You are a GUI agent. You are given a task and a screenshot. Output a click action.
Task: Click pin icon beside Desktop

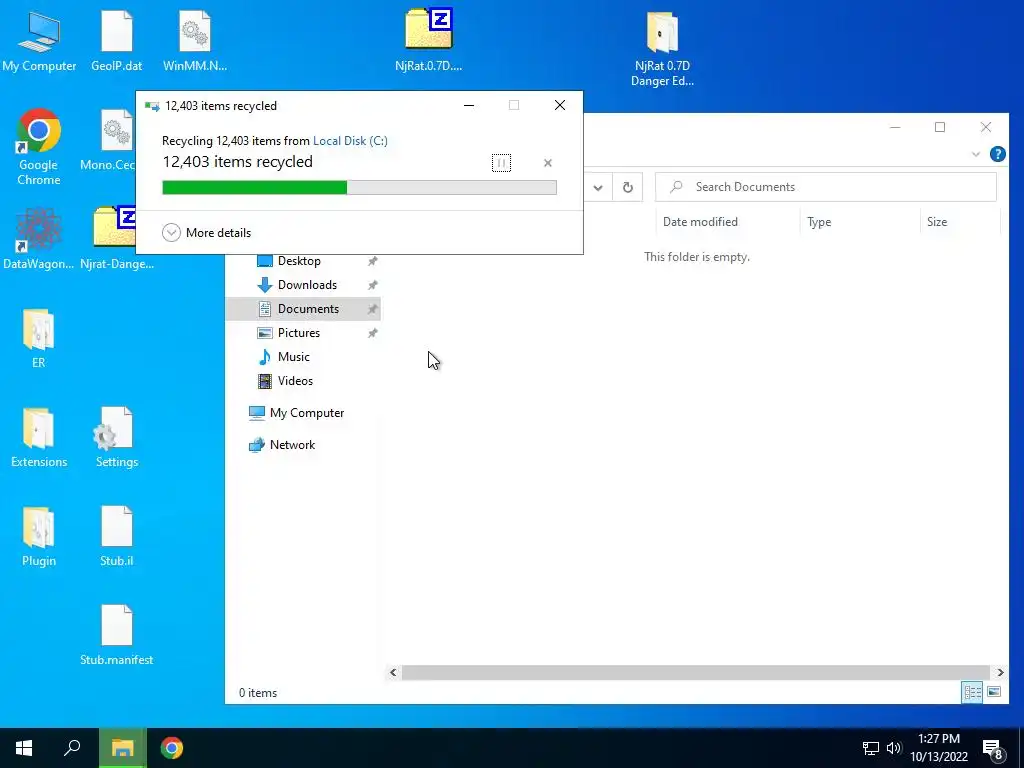pos(372,261)
